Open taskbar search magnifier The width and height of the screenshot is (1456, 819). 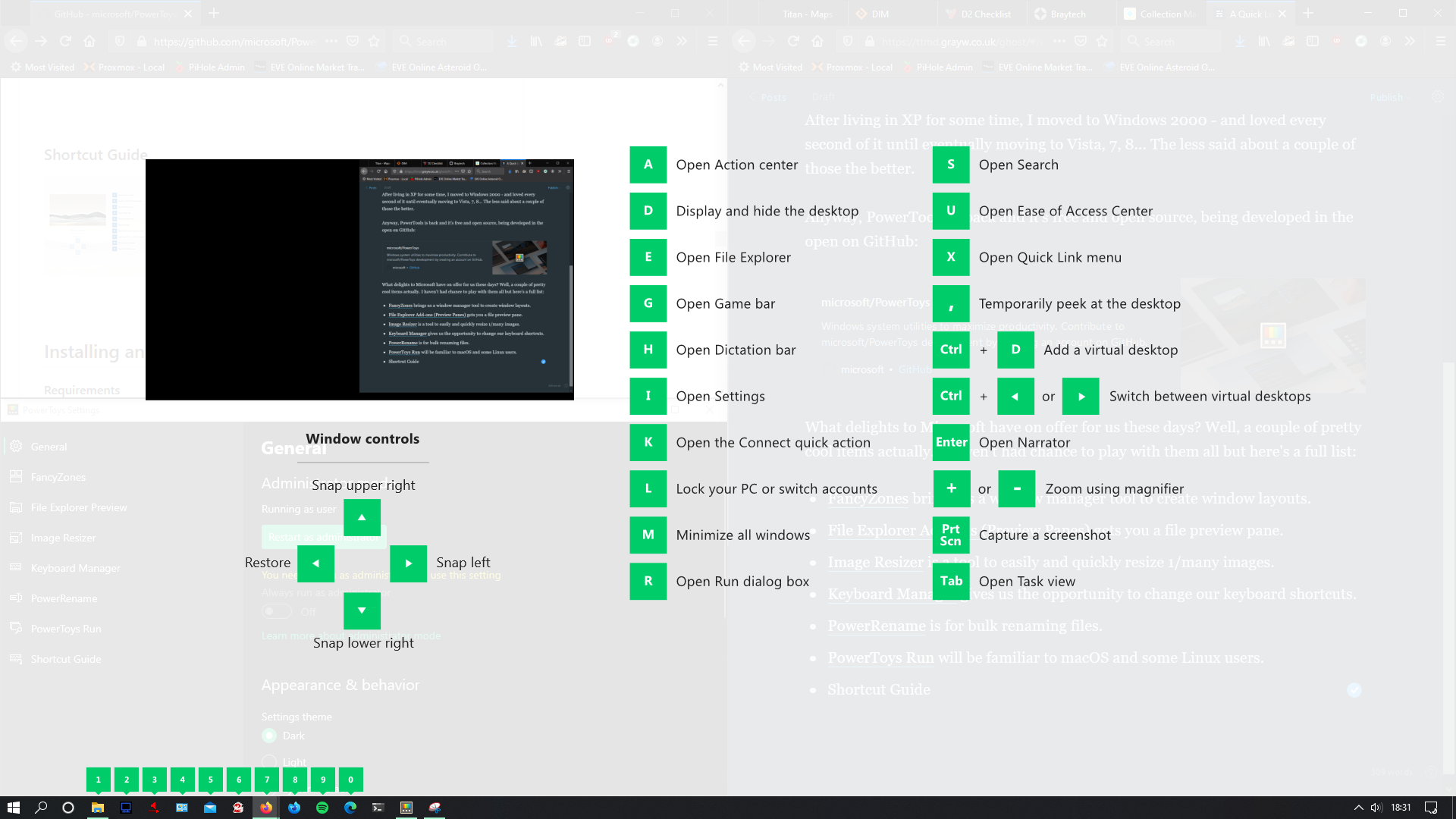point(41,808)
